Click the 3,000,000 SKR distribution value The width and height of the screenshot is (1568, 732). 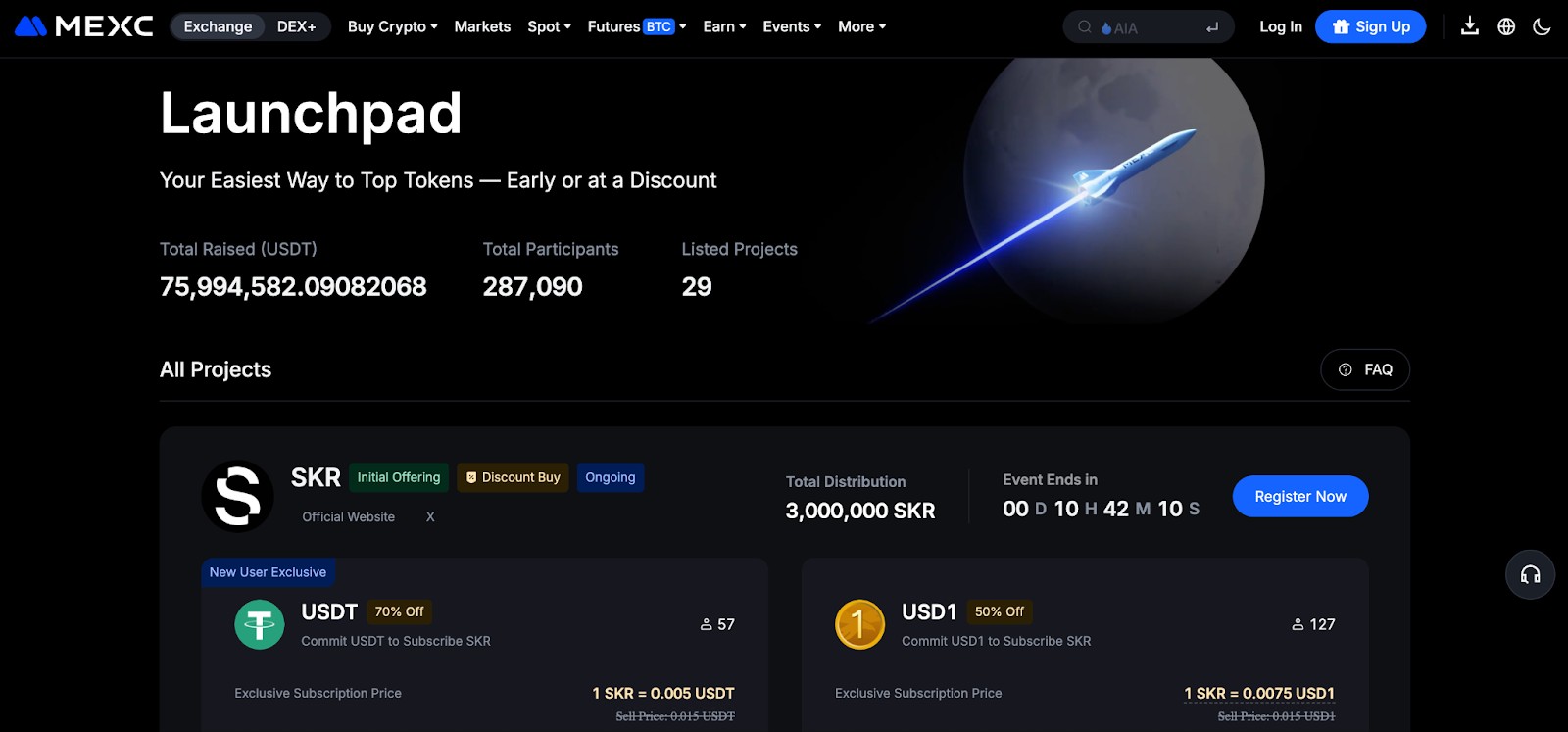[860, 511]
